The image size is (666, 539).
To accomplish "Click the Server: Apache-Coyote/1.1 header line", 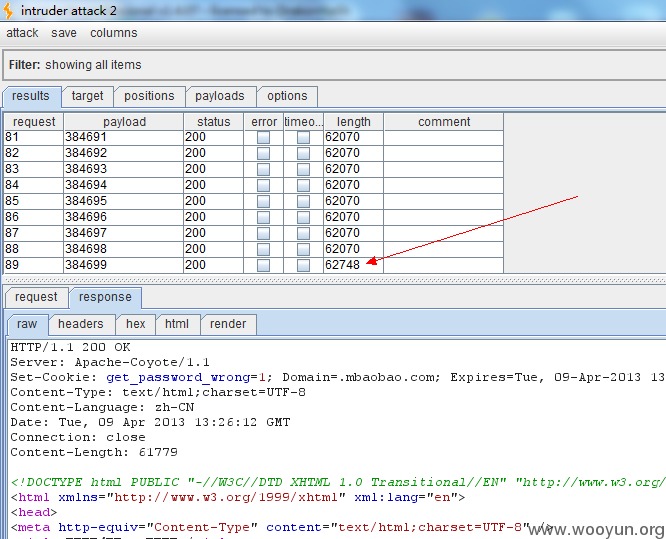I will point(110,362).
